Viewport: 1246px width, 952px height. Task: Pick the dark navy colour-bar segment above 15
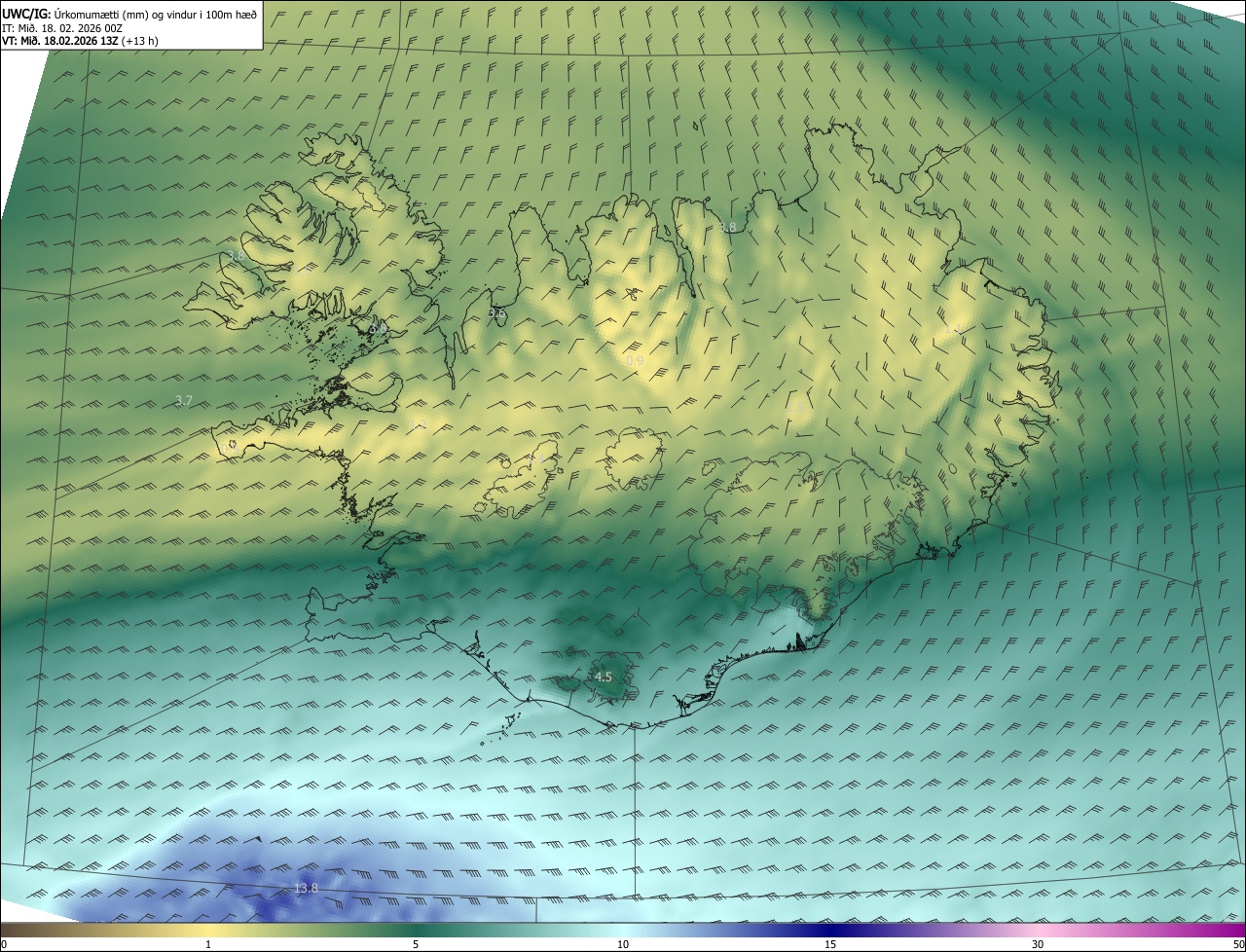click(x=830, y=931)
